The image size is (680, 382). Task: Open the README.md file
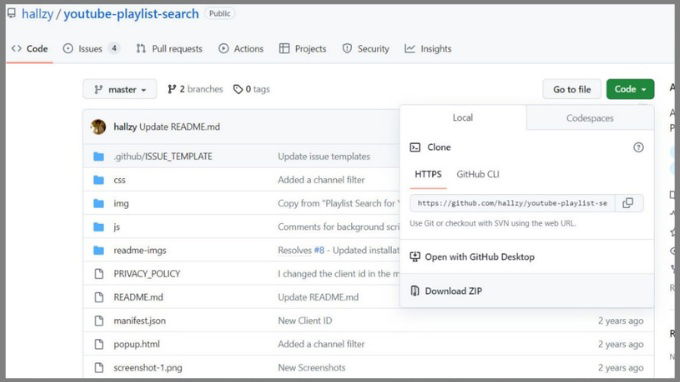(138, 297)
